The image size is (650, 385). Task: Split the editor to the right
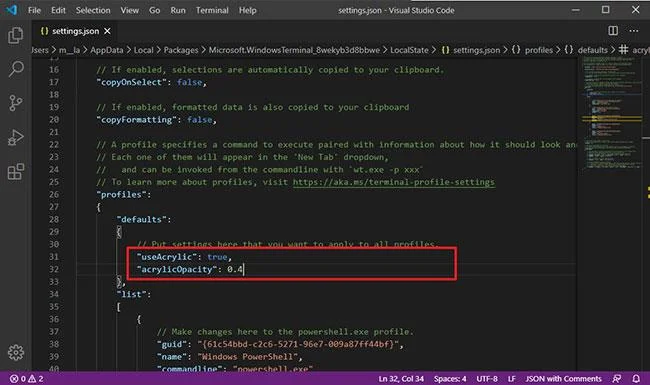[613, 31]
